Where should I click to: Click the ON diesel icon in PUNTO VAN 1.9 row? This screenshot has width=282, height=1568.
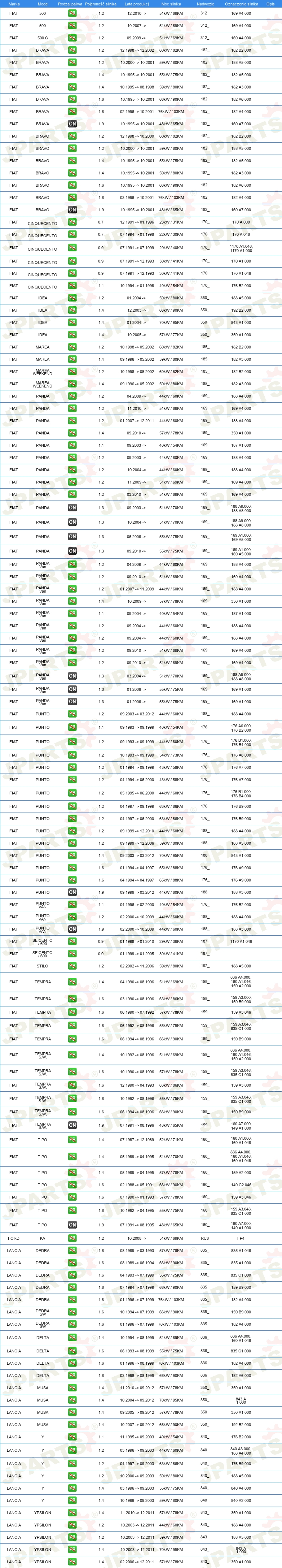(72, 930)
